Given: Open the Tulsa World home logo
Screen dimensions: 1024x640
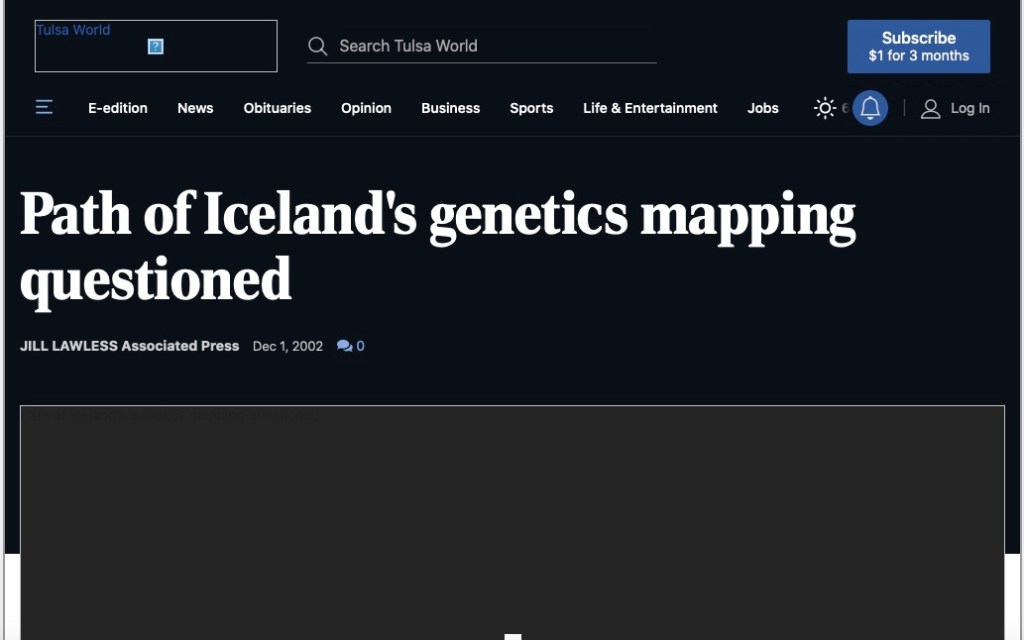Looking at the screenshot, I should coord(156,46).
